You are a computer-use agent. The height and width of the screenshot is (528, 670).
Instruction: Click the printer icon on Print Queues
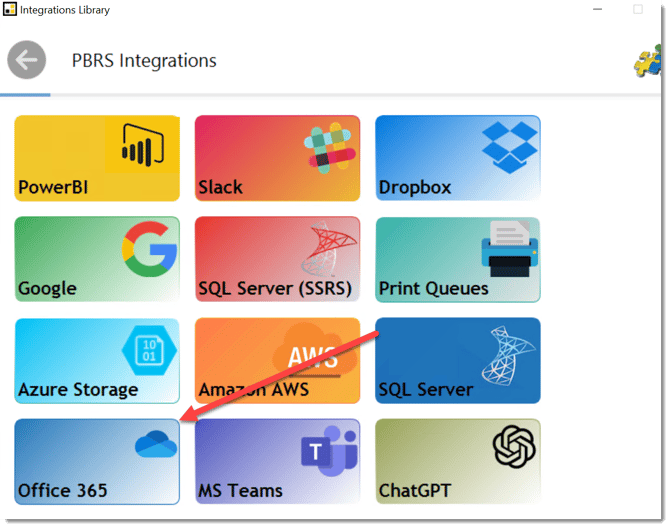coord(510,249)
